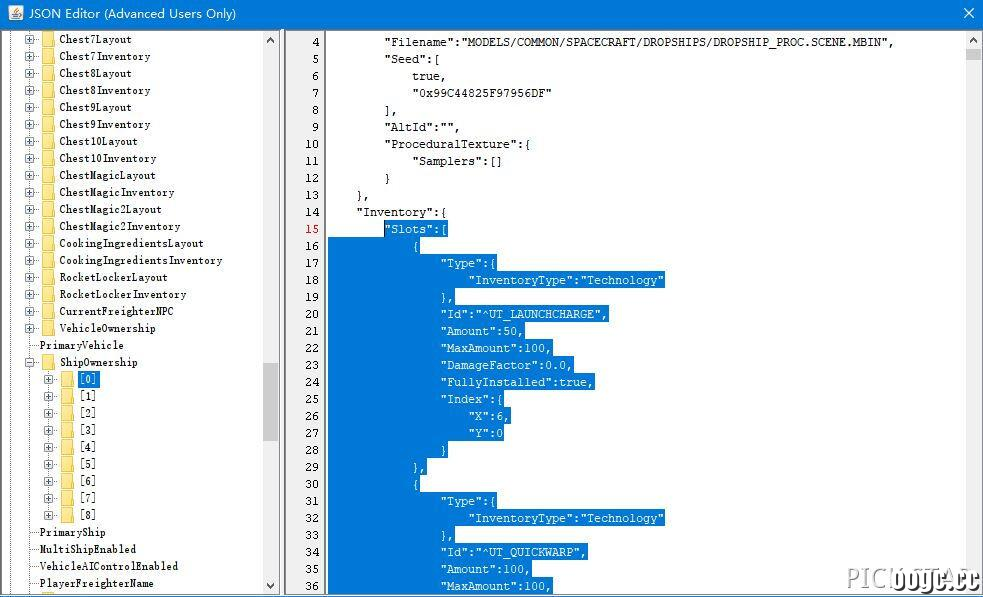
Task: Expand ship entry [0] plus box
Action: click(49, 379)
